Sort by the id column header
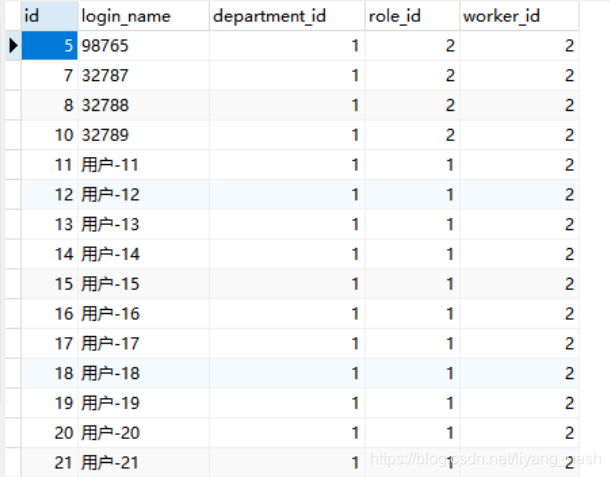 (49, 16)
